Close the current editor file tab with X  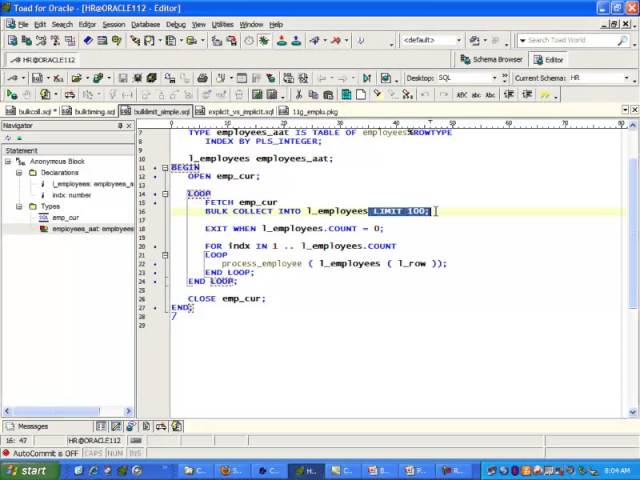[x=635, y=110]
